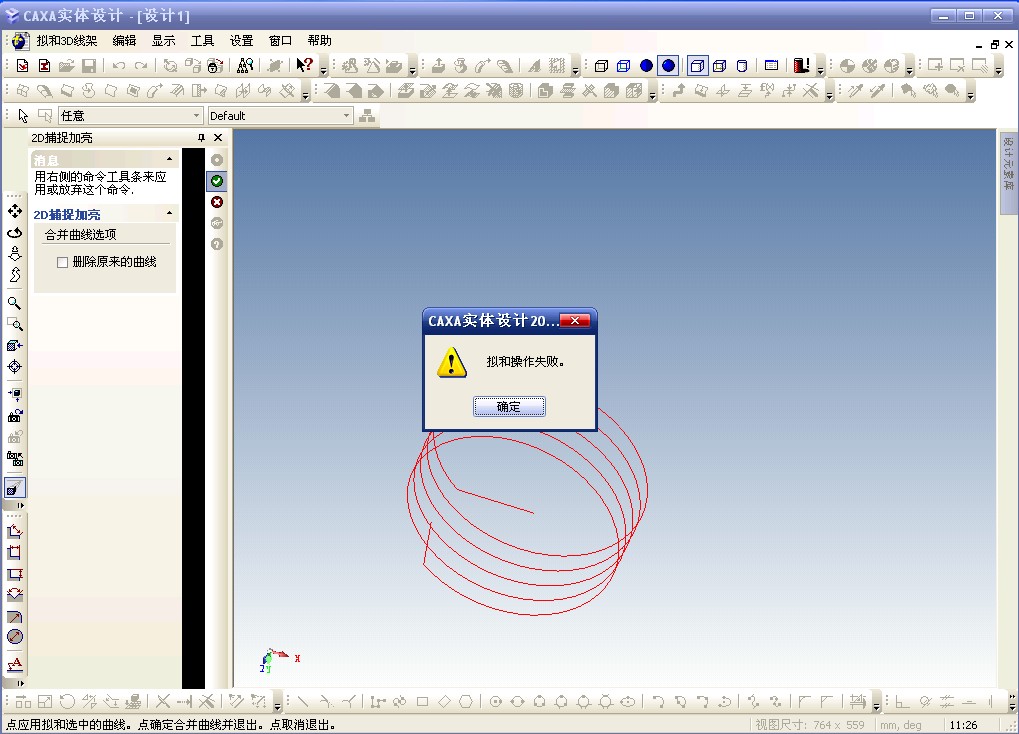Open the 拟和3D线架 menu
This screenshot has width=1019, height=734.
click(67, 40)
